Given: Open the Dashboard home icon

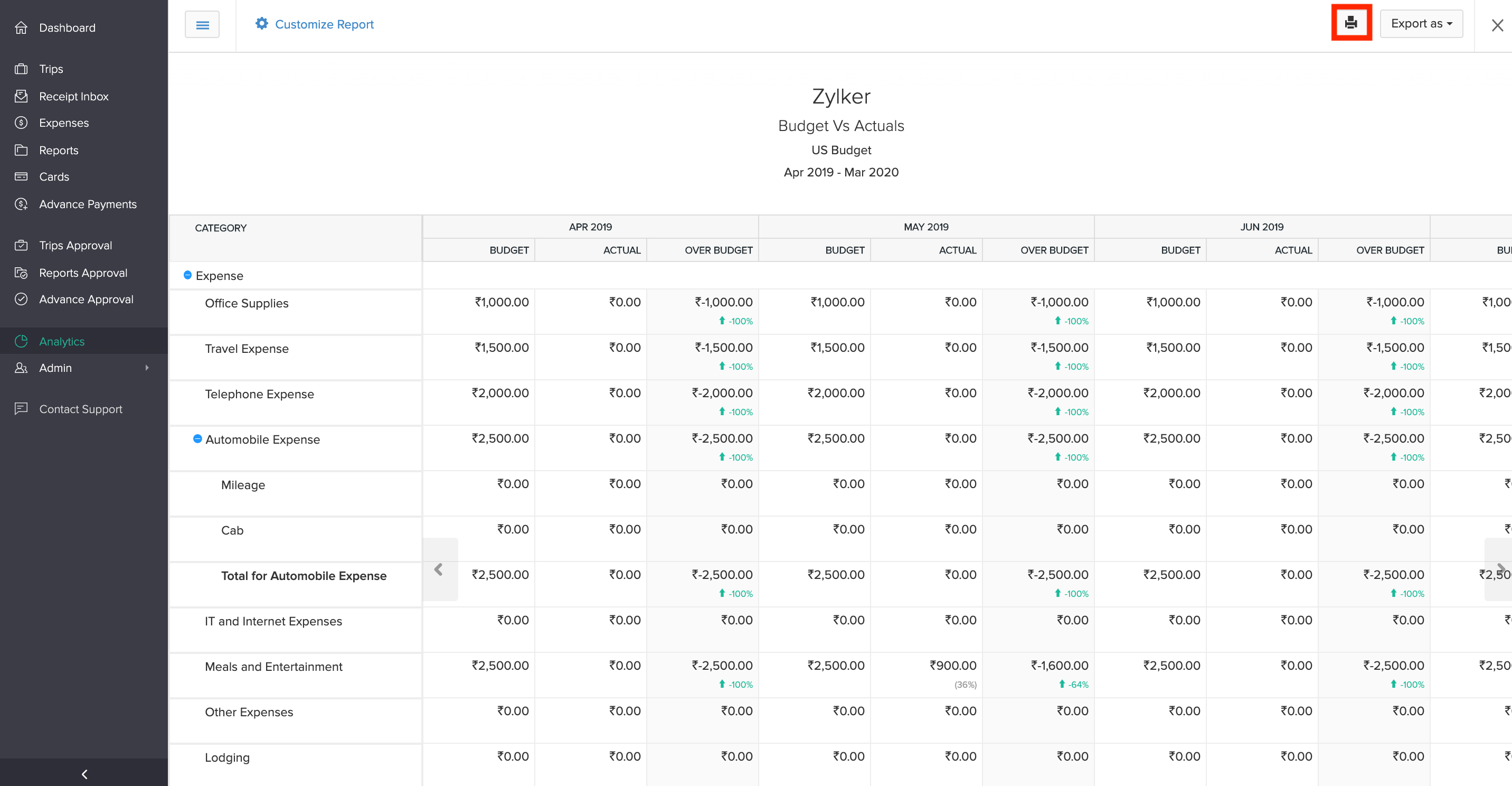Looking at the screenshot, I should 21,27.
